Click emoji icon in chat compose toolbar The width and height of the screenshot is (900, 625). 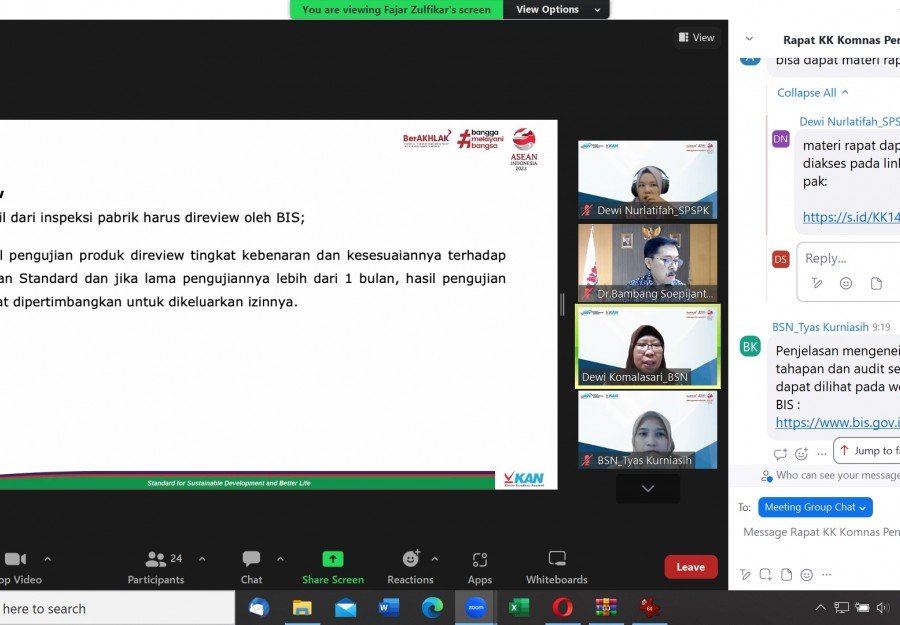pyautogui.click(x=806, y=575)
